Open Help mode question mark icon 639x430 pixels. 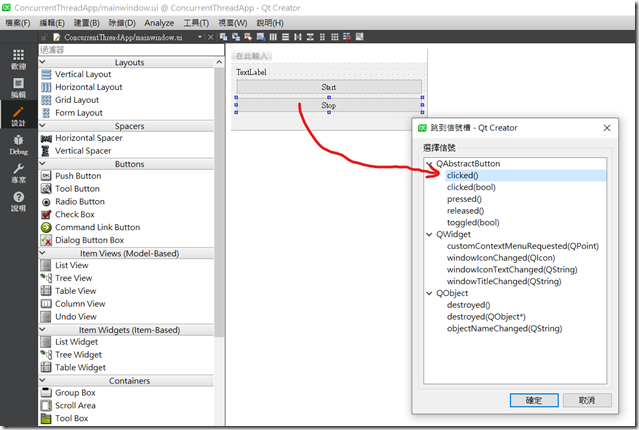click(18, 202)
